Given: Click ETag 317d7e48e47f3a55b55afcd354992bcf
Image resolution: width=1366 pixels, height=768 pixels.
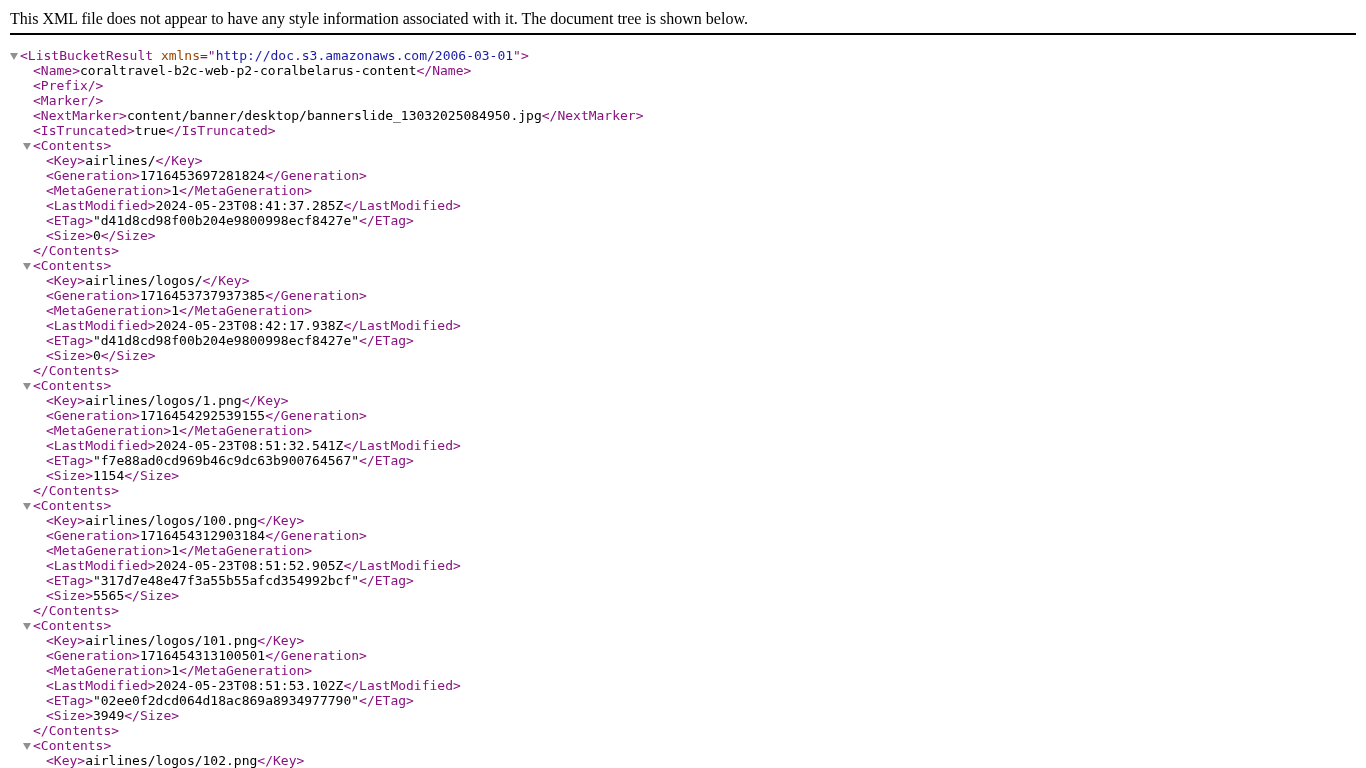Looking at the screenshot, I should click(x=226, y=581).
